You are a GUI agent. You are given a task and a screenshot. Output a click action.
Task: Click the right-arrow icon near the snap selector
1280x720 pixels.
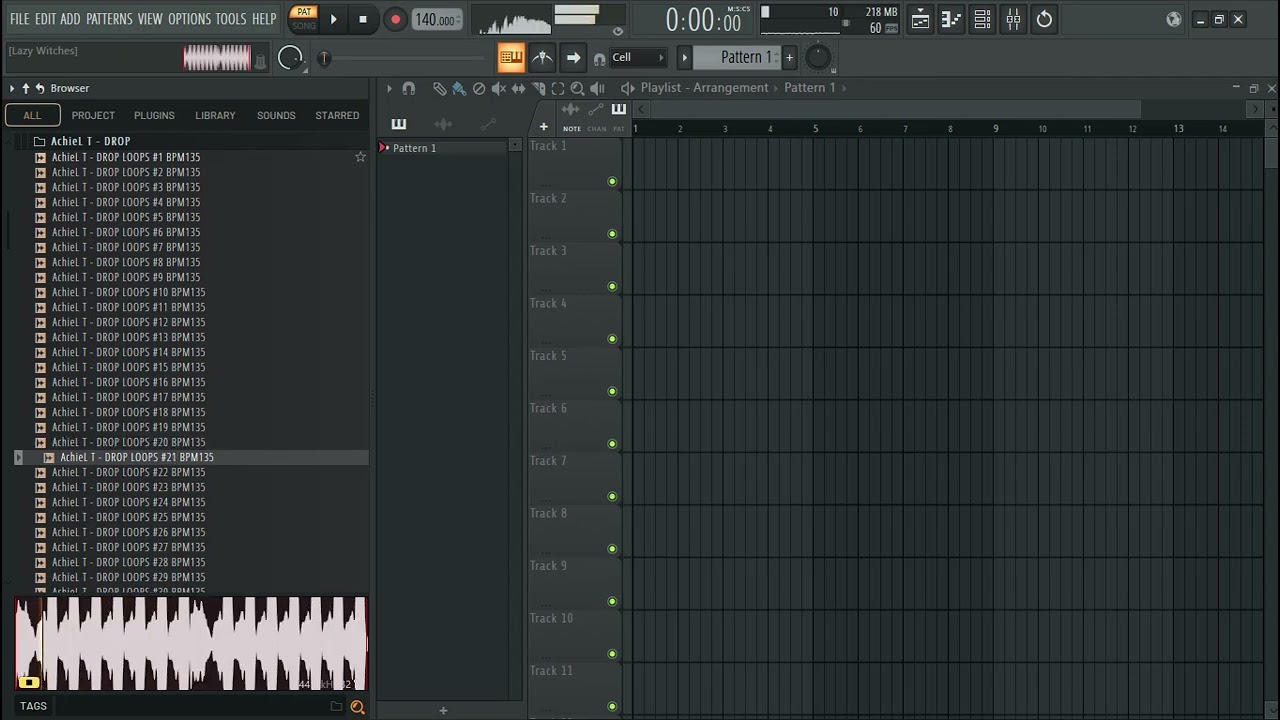tap(573, 58)
